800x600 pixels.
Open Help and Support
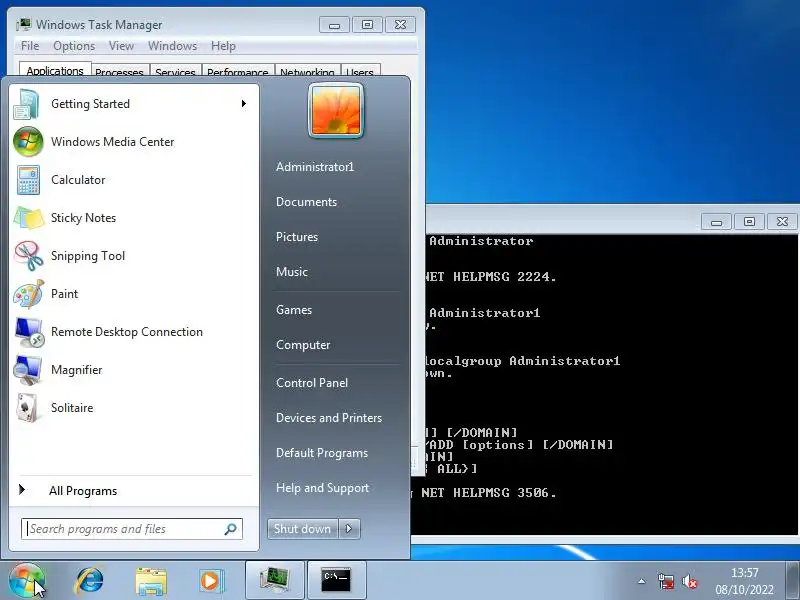[322, 488]
